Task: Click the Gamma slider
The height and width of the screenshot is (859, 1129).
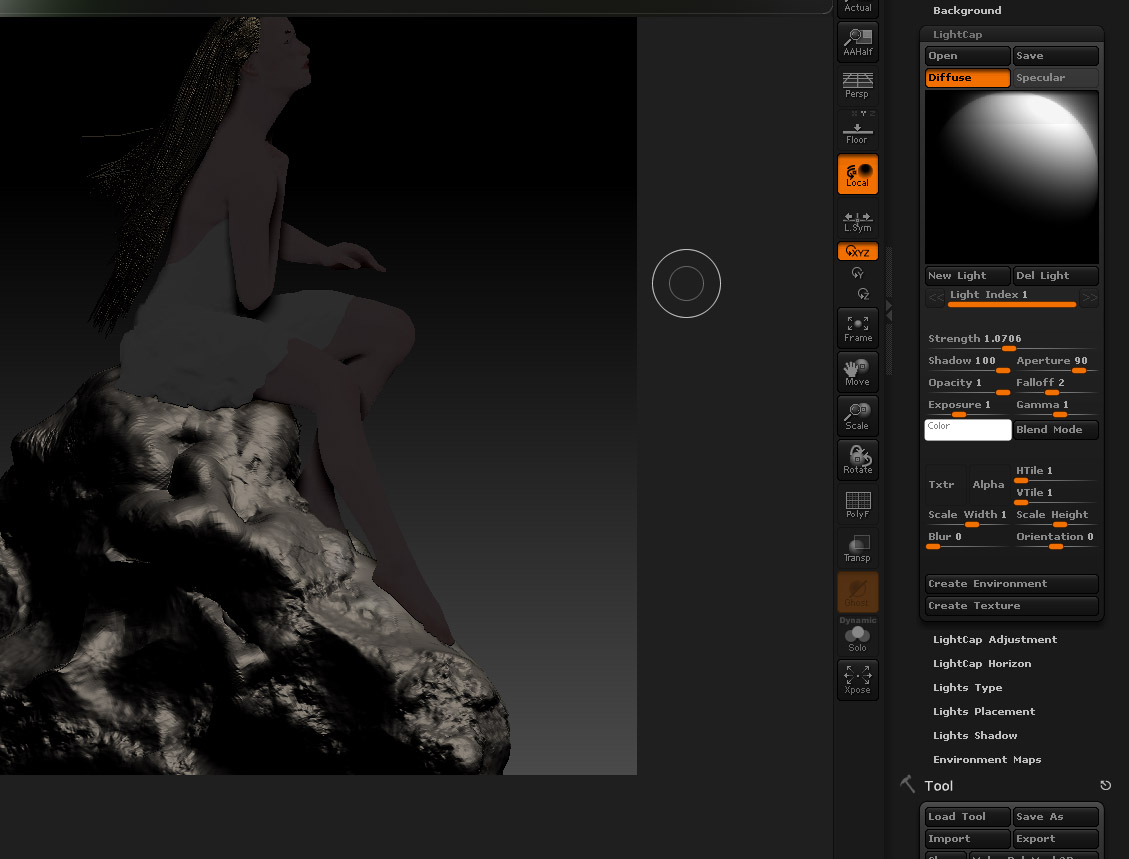Action: pyautogui.click(x=1056, y=408)
